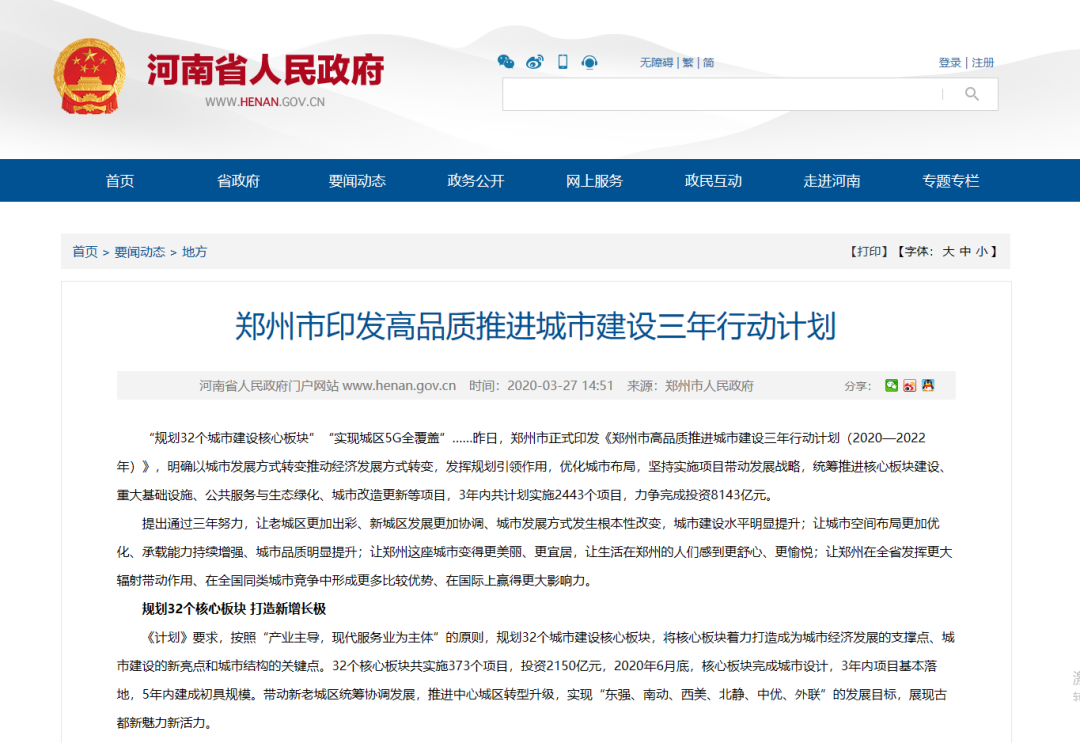The height and width of the screenshot is (743, 1080).
Task: Share the article via the green WeChat icon
Action: tap(890, 385)
